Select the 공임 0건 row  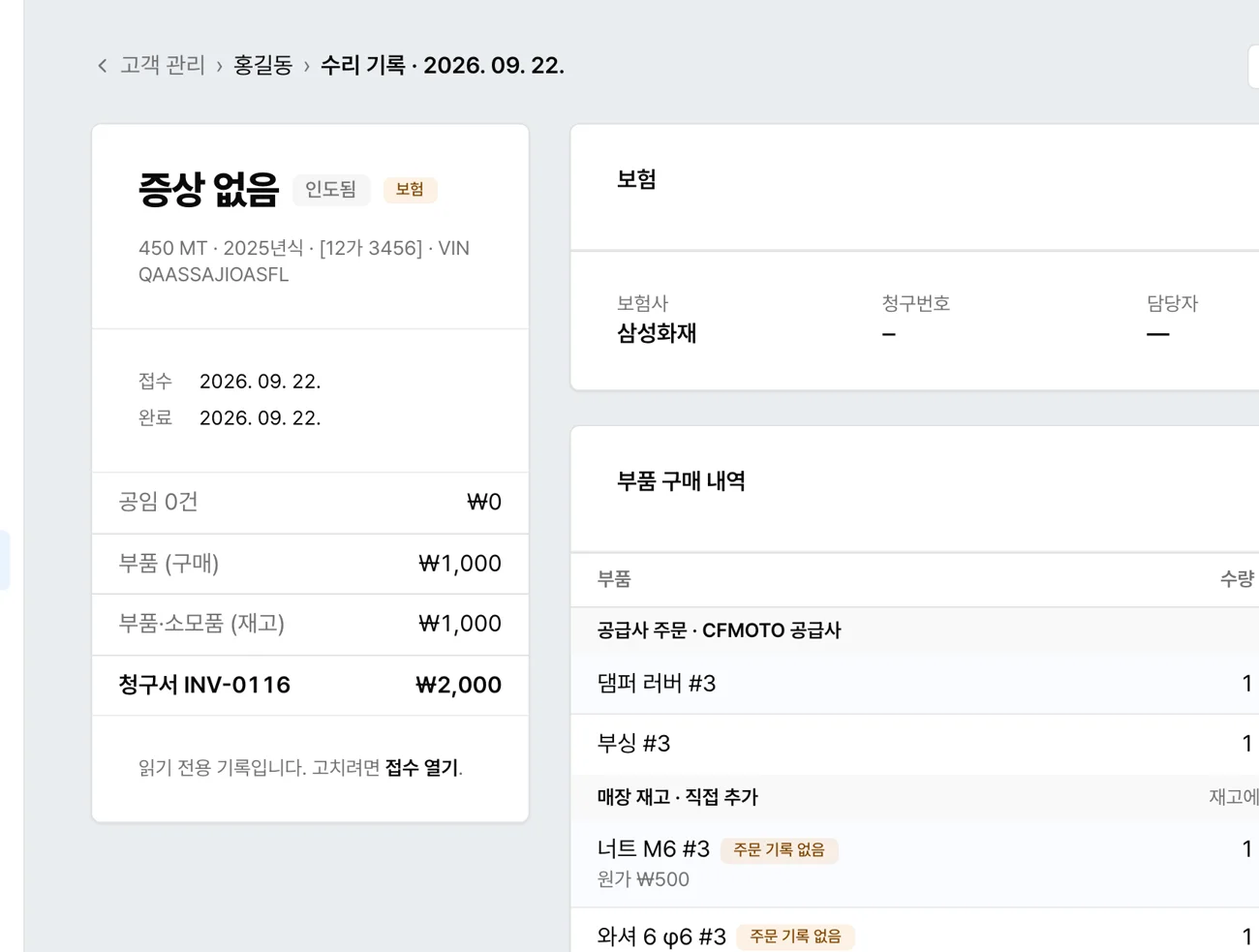310,503
